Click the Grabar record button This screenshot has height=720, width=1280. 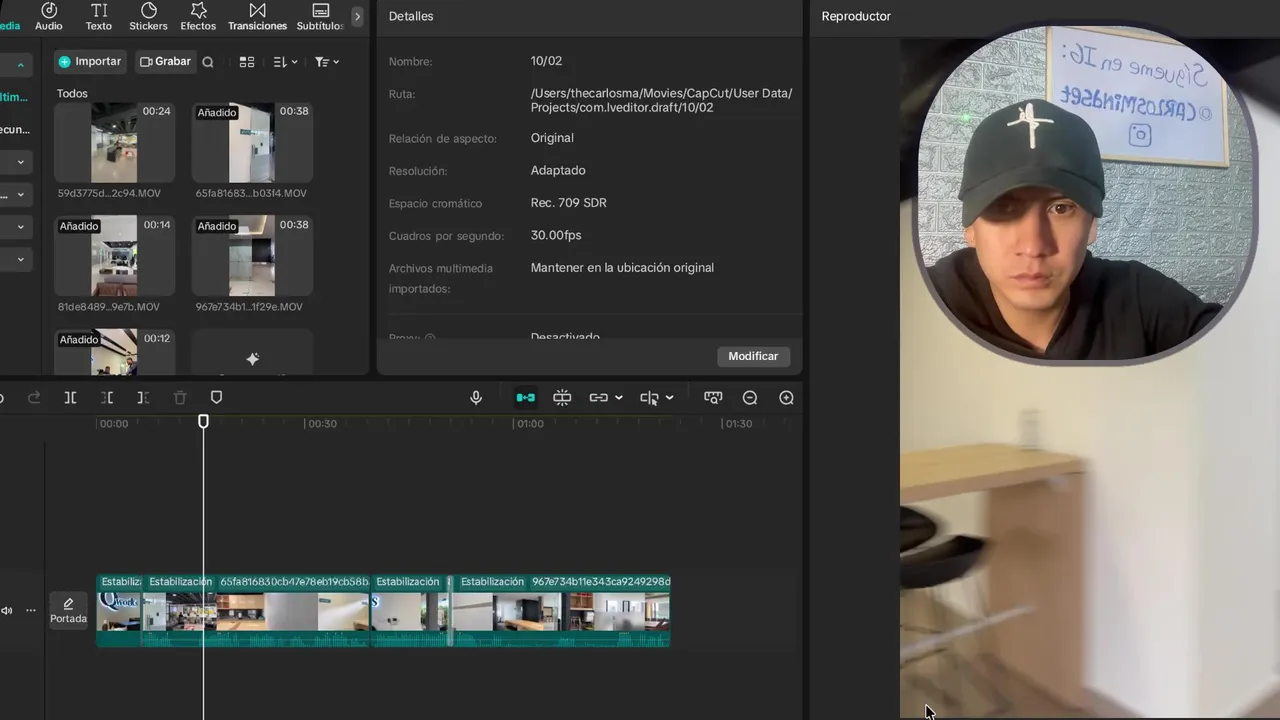[165, 62]
